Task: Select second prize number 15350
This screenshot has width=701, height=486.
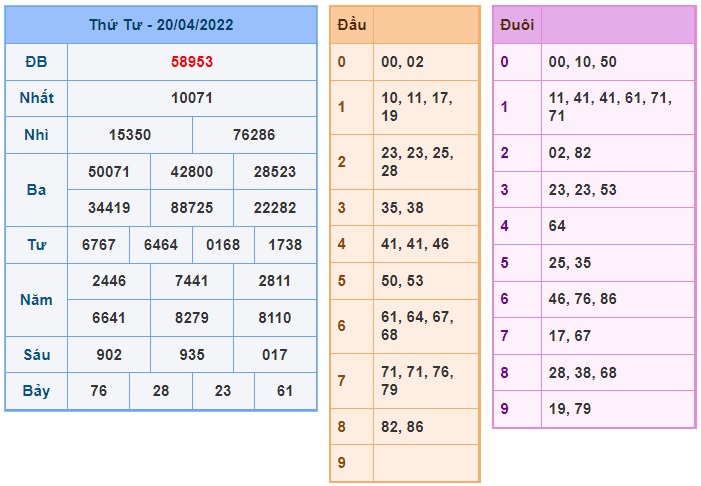Action: point(130,135)
